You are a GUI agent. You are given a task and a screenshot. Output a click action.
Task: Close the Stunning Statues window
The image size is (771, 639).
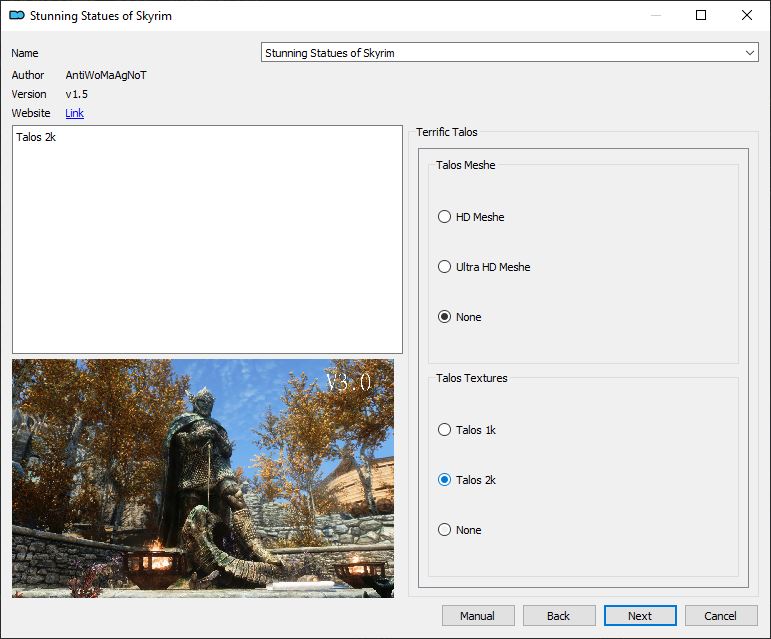coord(747,15)
